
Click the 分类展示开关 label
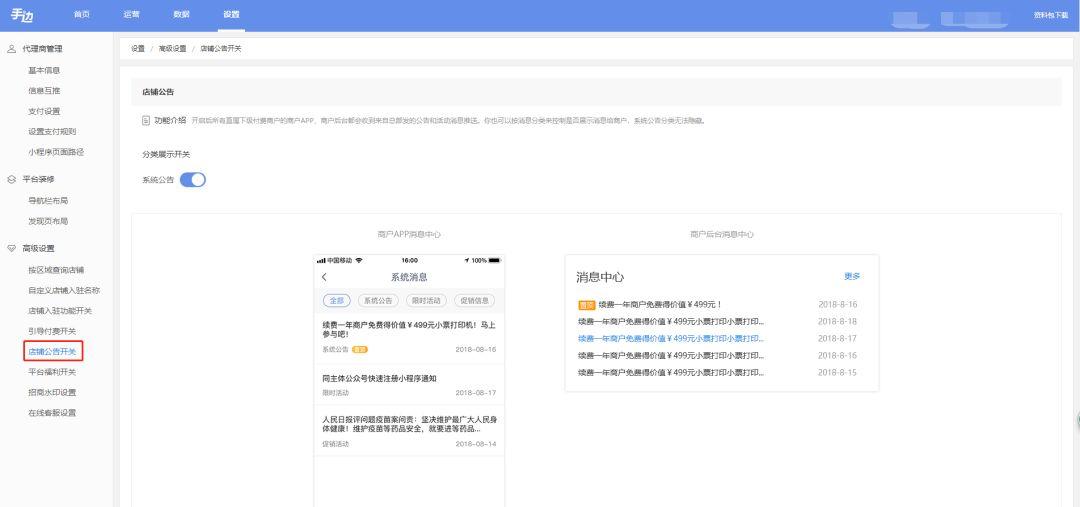pos(166,154)
